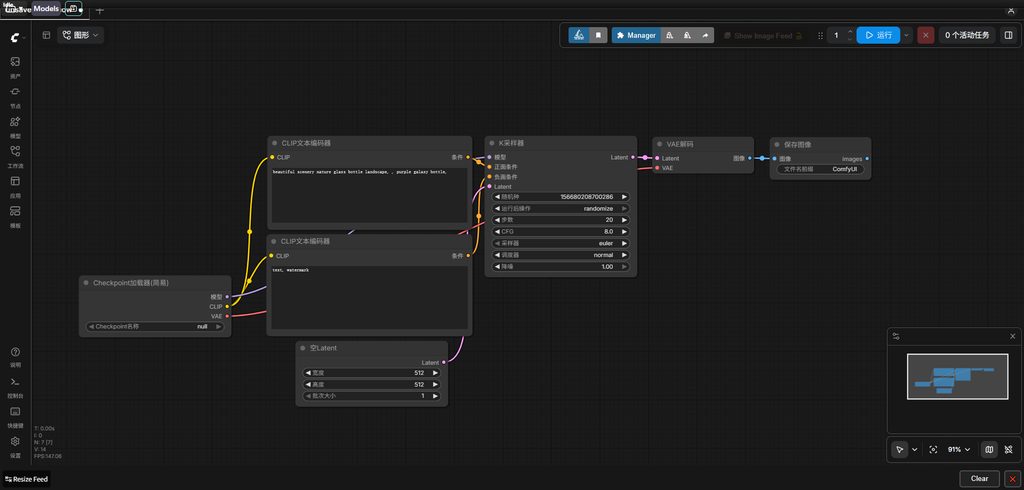Open the dropdown arrow beside 运行
Viewport: 1024px width, 490px height.
pos(906,35)
